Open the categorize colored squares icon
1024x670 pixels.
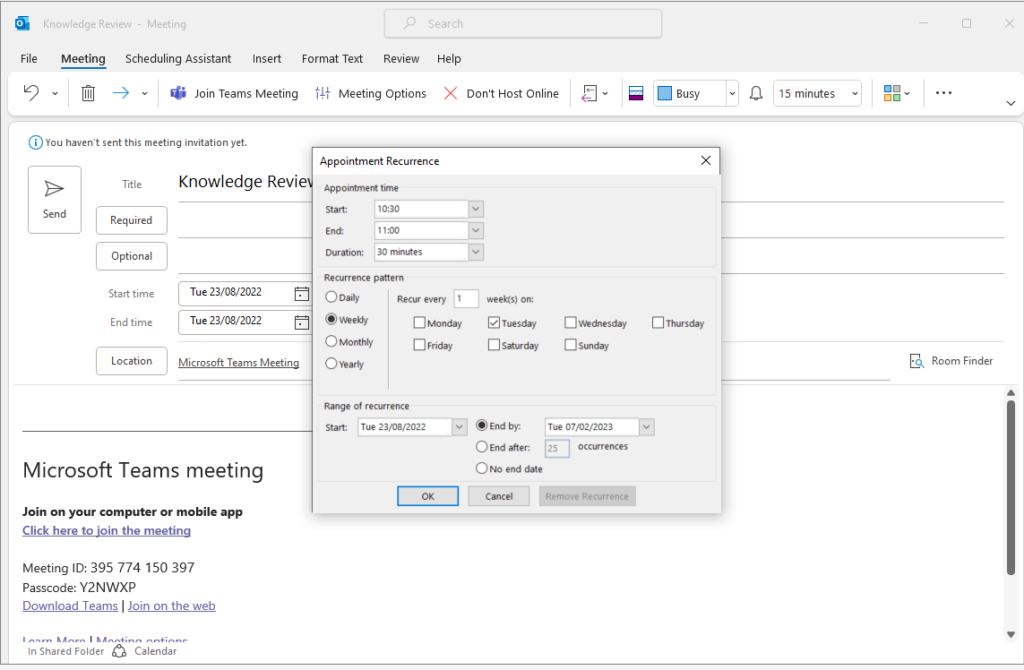click(x=891, y=93)
